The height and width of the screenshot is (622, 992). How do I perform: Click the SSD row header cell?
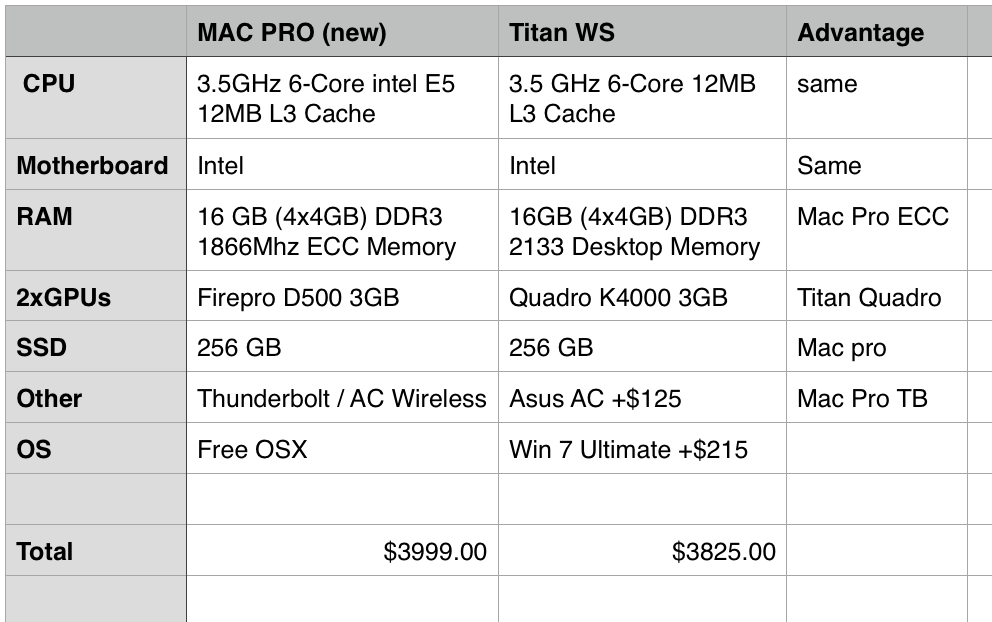pos(96,347)
